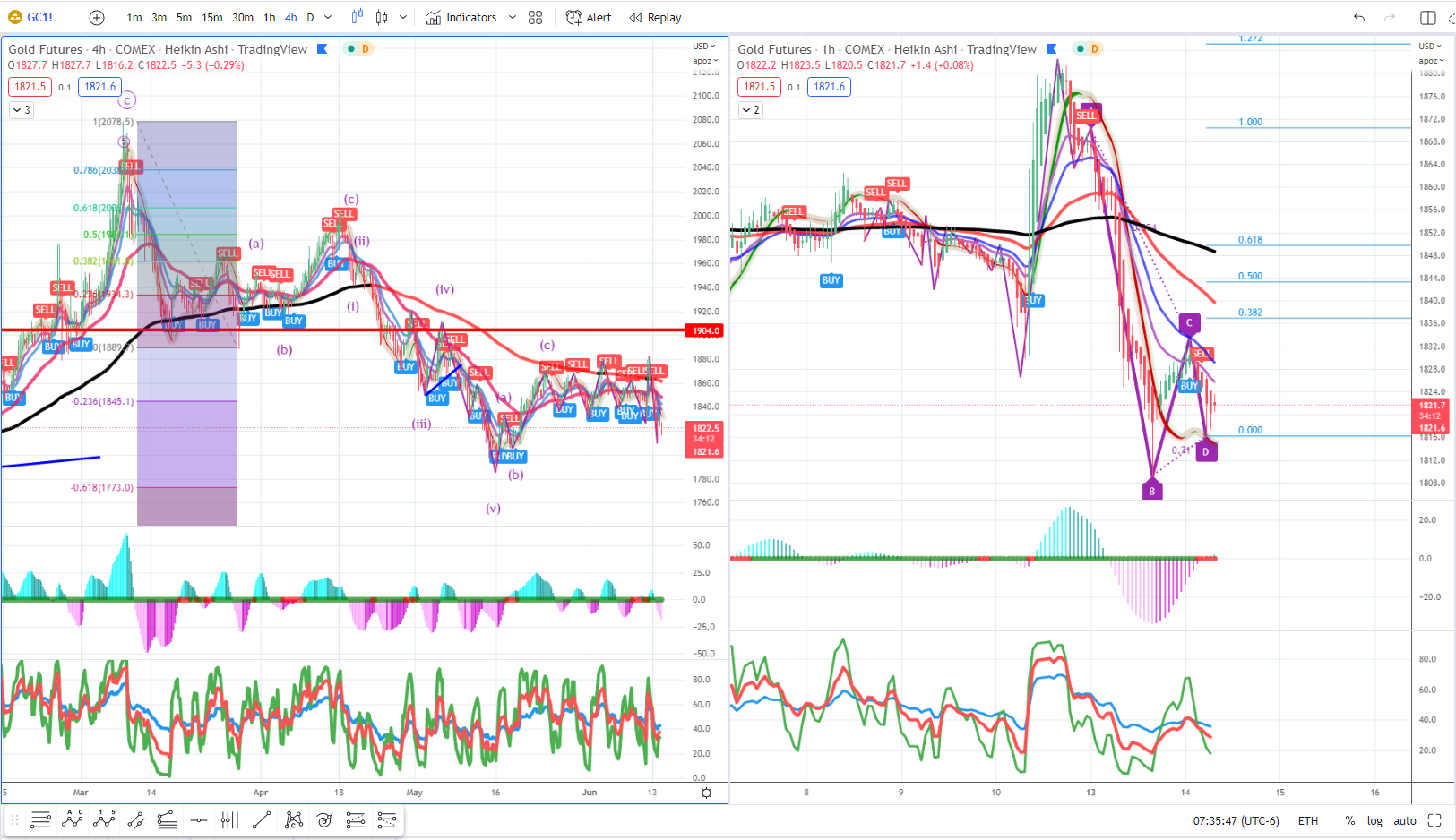Open the Indicators dialog
This screenshot has height=840, width=1456.
coord(461,18)
